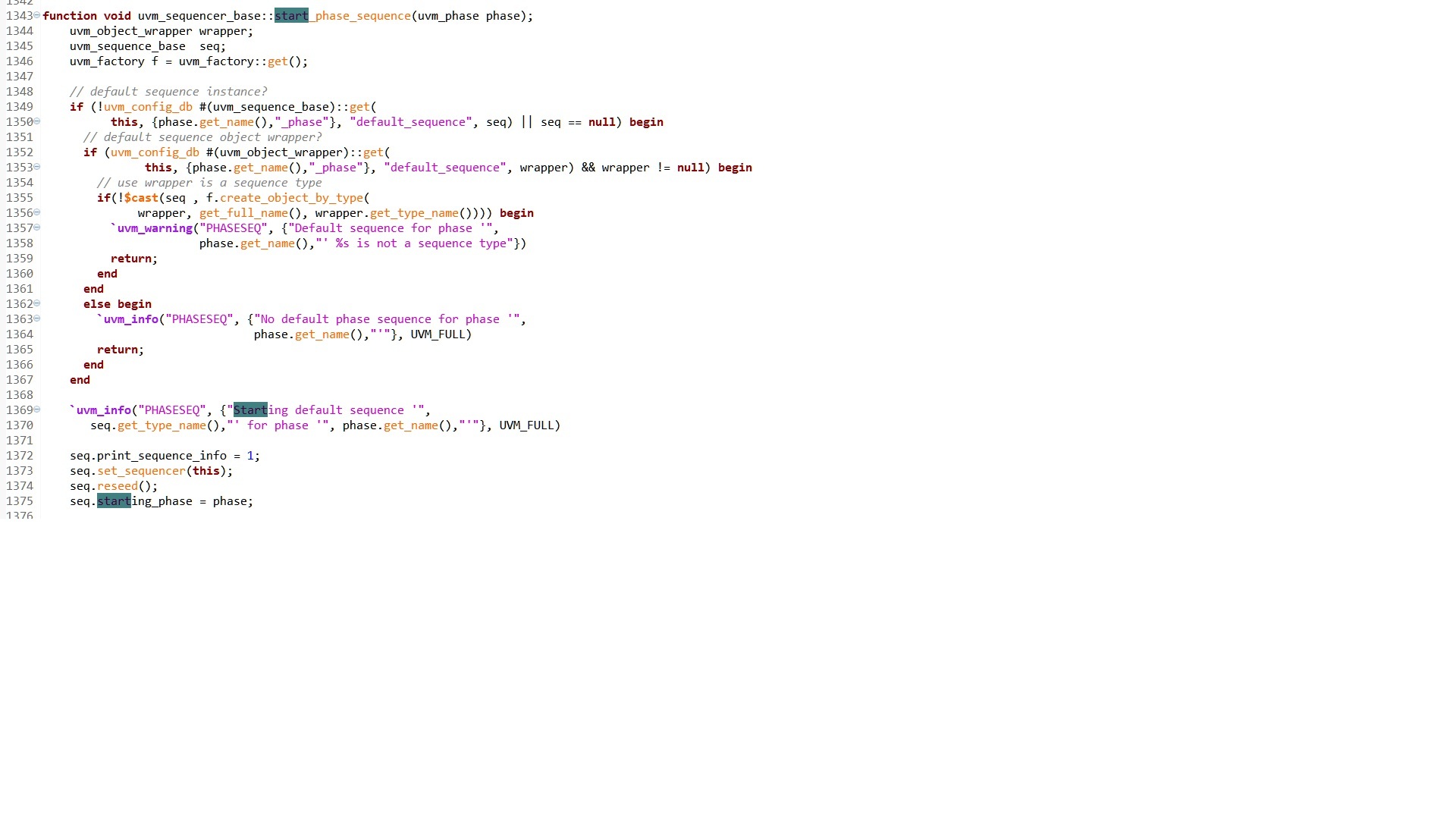Collapse the code fold marker beside line 1350
The width and height of the screenshot is (1456, 819).
click(x=37, y=121)
